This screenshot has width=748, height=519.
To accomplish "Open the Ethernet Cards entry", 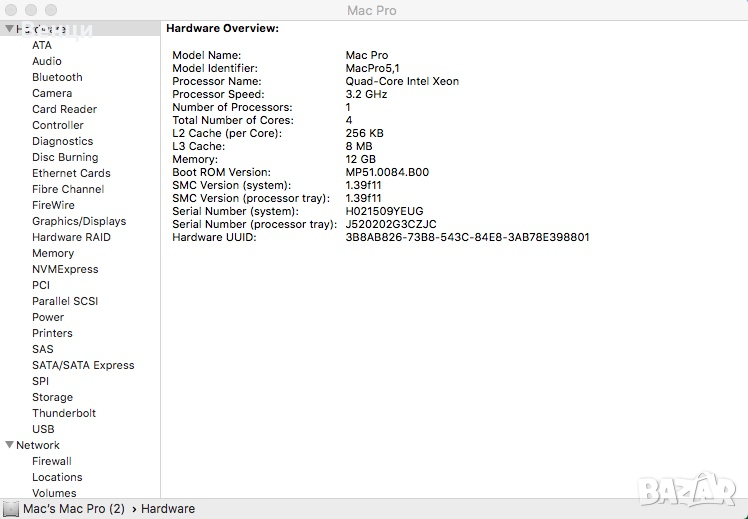I will (71, 173).
